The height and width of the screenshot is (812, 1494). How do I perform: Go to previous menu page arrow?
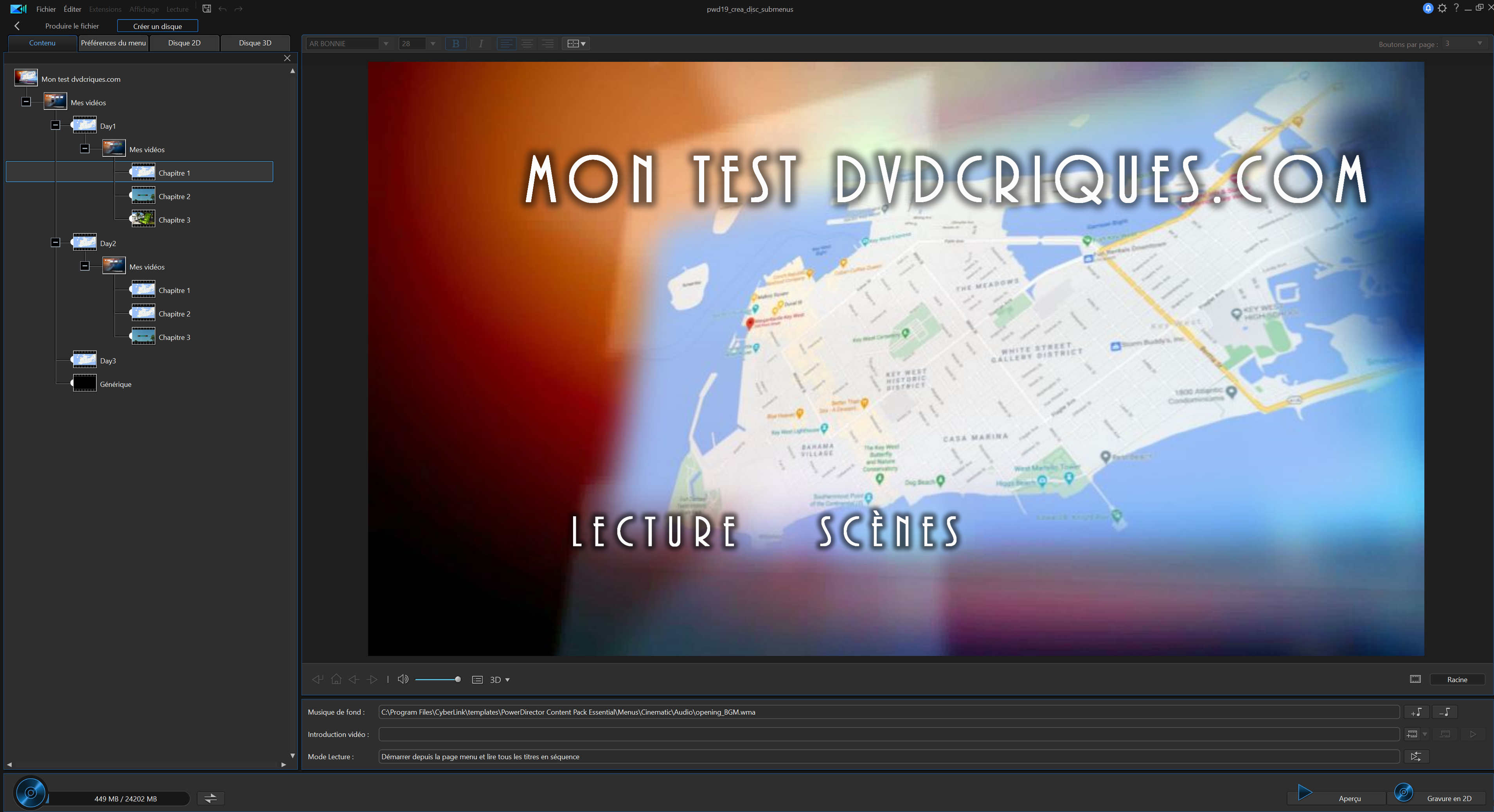(x=354, y=679)
